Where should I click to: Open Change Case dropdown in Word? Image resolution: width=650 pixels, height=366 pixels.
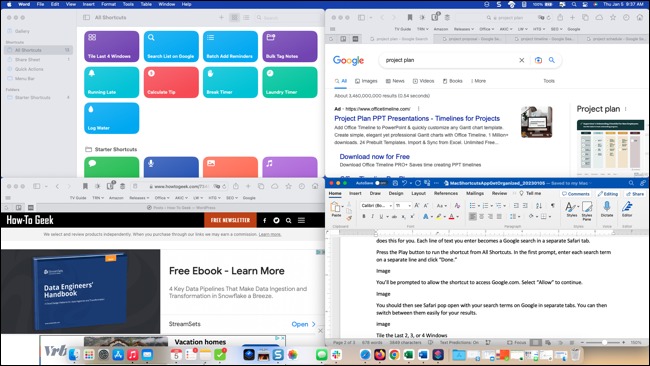[441, 206]
